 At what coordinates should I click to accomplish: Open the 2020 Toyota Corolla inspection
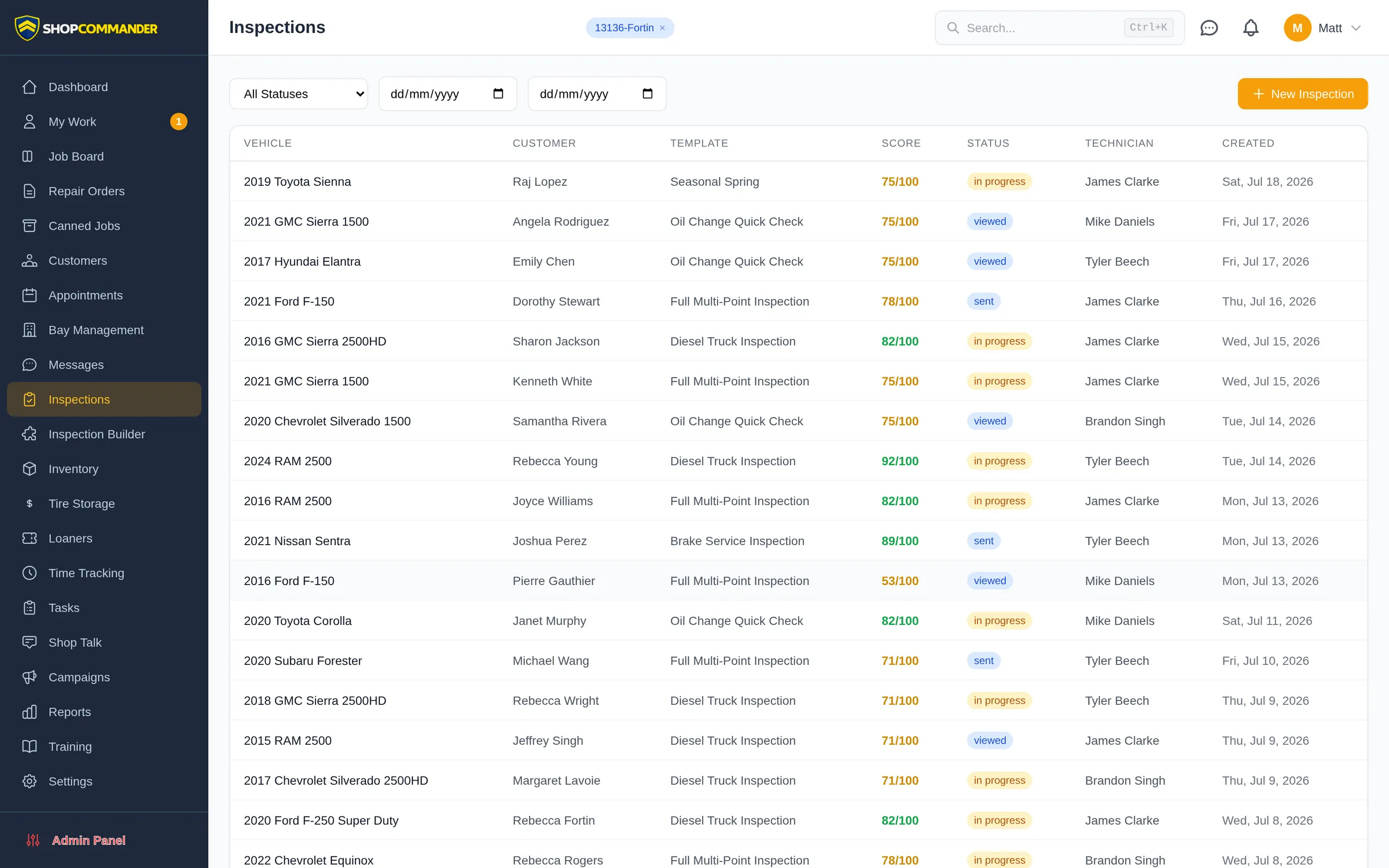[x=799, y=621]
